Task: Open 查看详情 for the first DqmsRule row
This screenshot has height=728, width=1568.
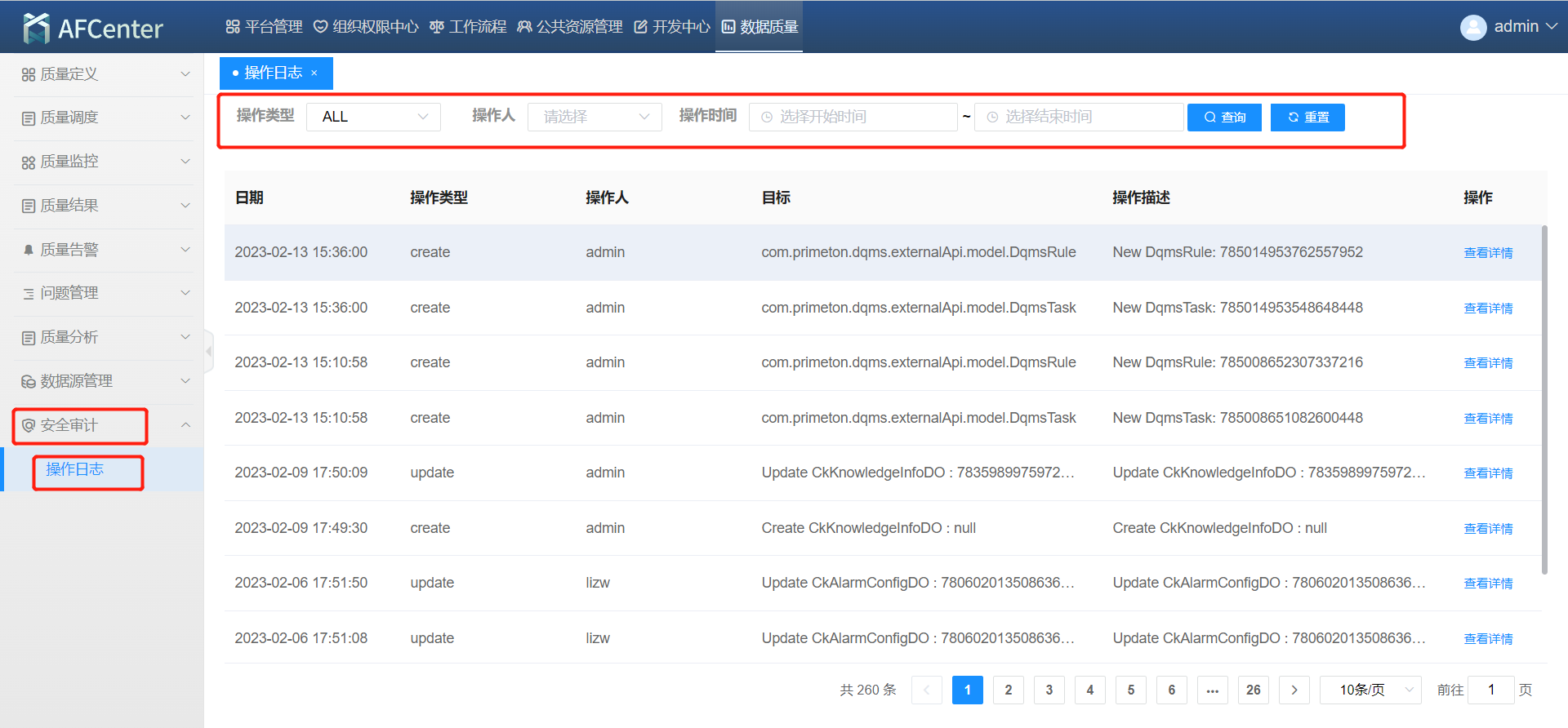Action: [1487, 253]
